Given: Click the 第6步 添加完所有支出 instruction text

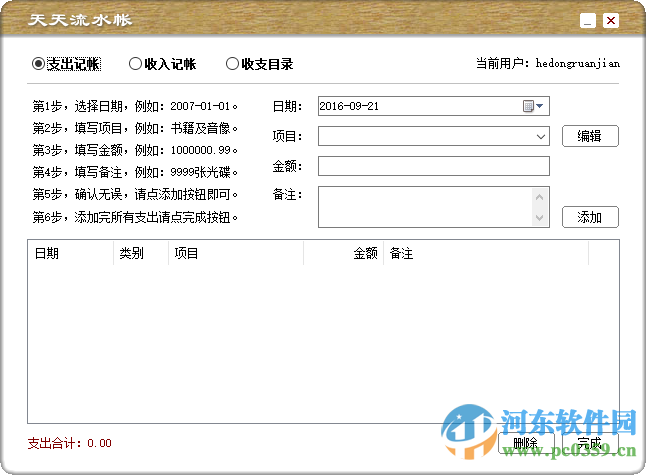Looking at the screenshot, I should click(x=135, y=217).
